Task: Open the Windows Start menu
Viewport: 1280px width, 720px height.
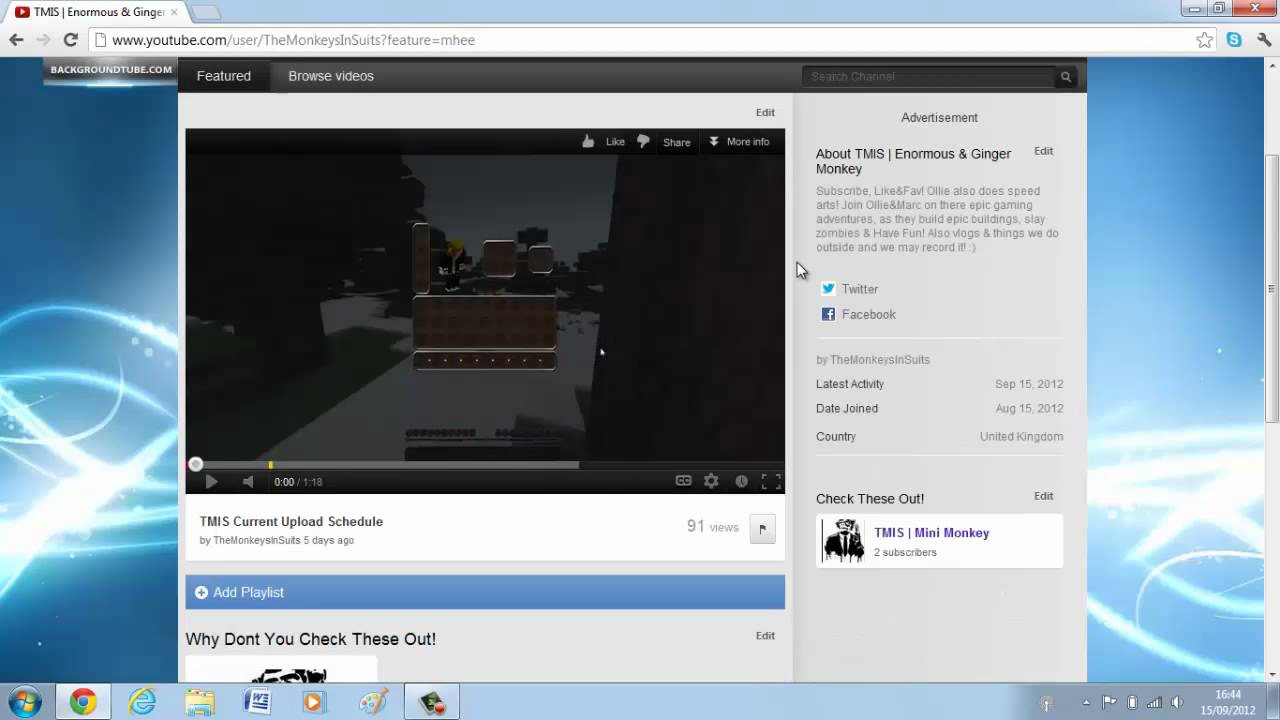Action: (24, 701)
